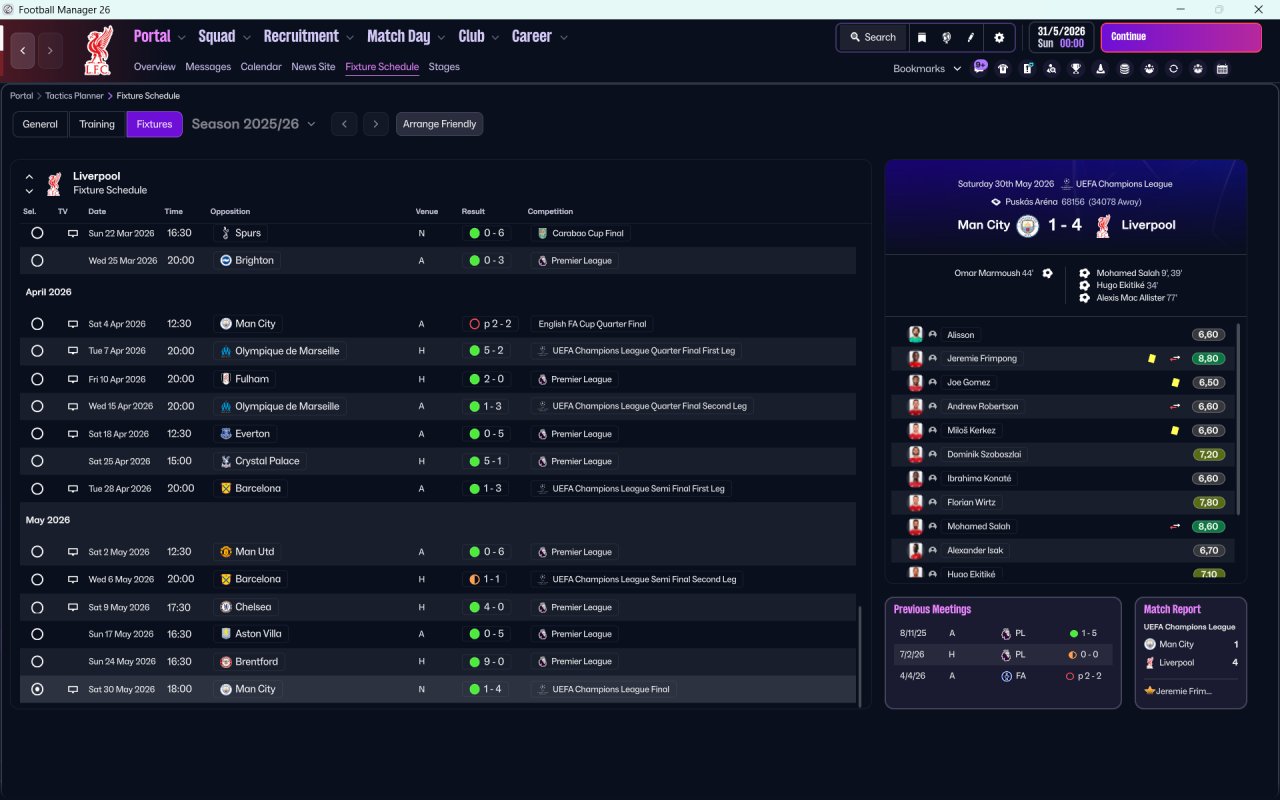Select the Chelsea fixture radio button
Viewport: 1280px width, 800px height.
click(x=37, y=607)
